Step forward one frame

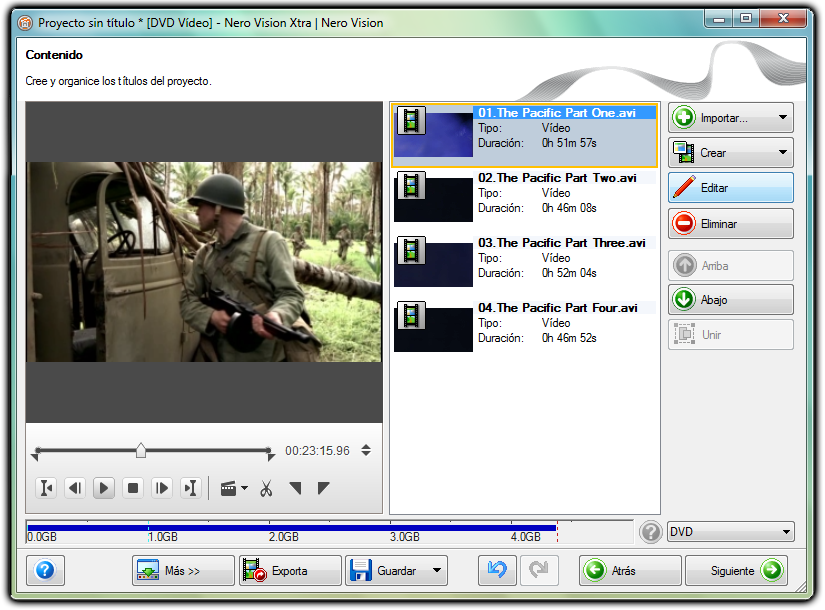[x=162, y=488]
